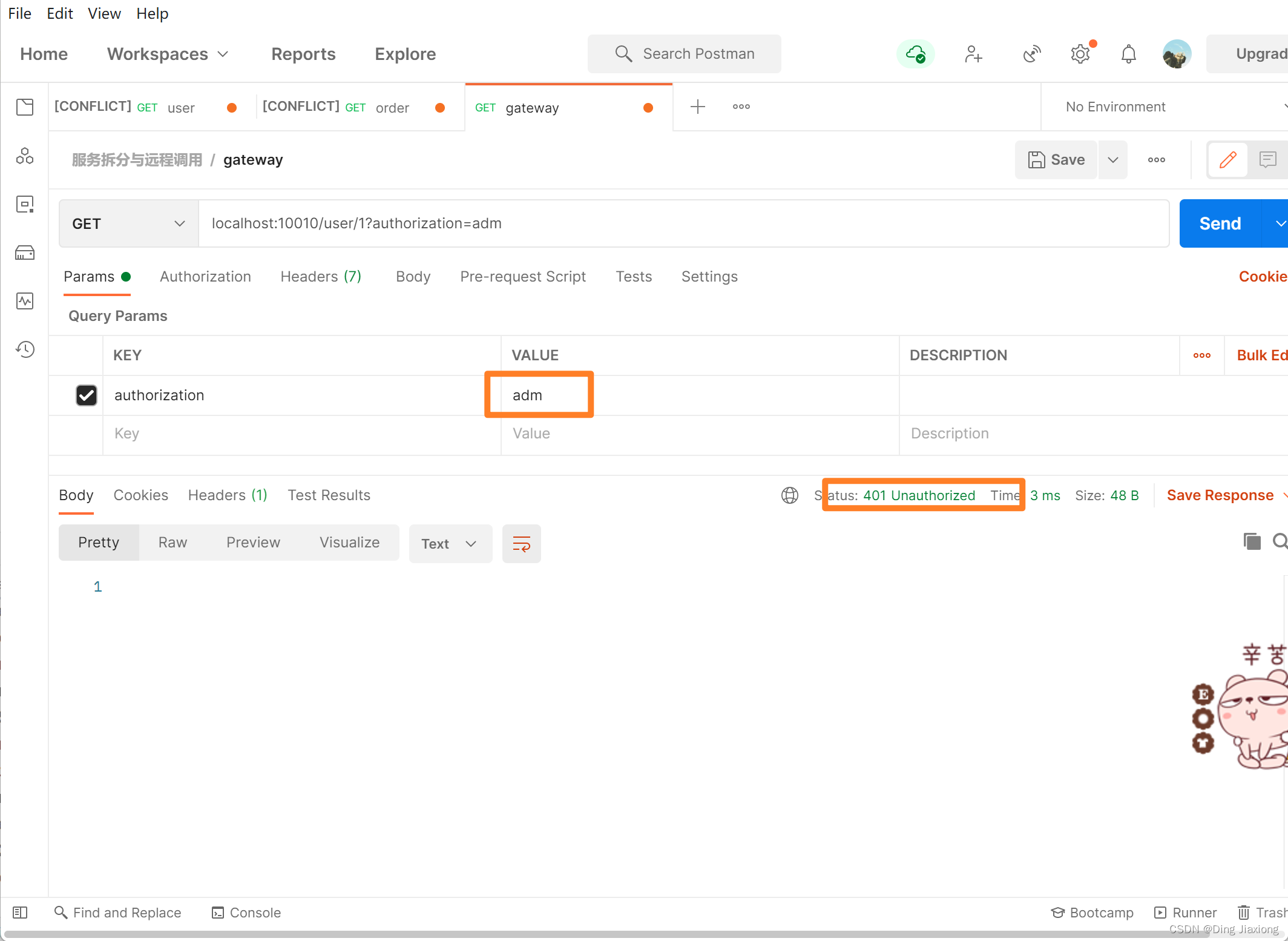Open the File menu

coord(19,13)
